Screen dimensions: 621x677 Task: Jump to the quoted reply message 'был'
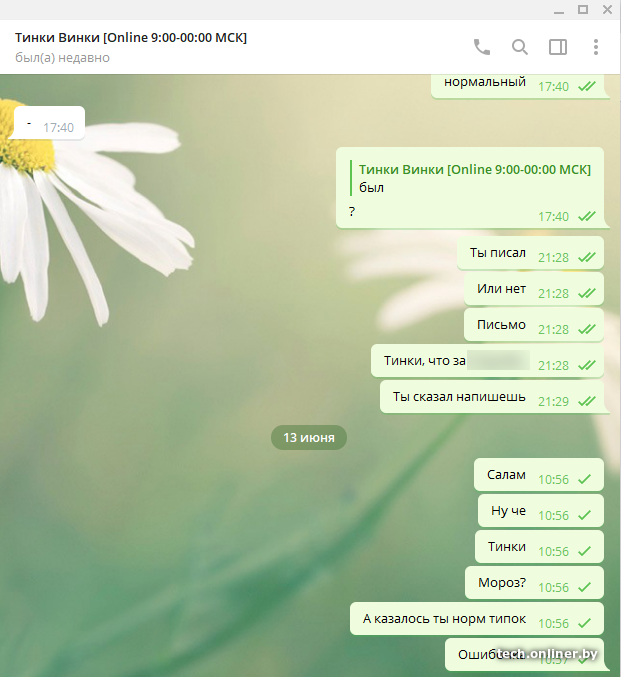point(472,178)
